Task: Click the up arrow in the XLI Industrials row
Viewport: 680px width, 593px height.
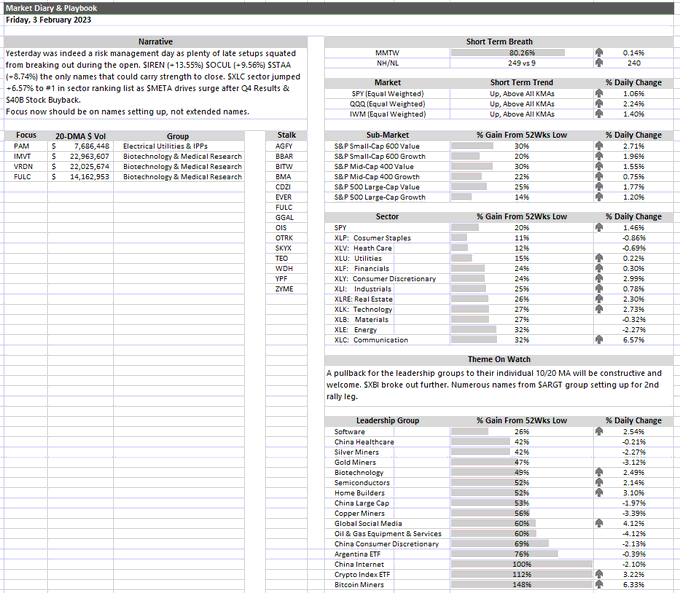Action: pyautogui.click(x=599, y=288)
